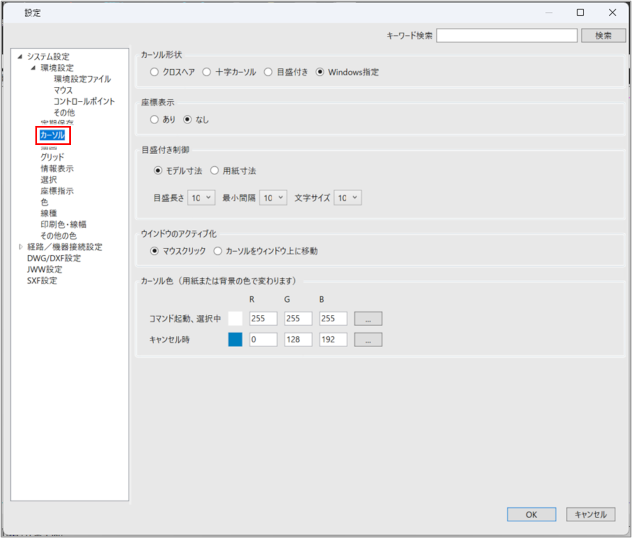The image size is (632, 538).
Task: Select 用紙寸法 radio button
Action: 214,171
